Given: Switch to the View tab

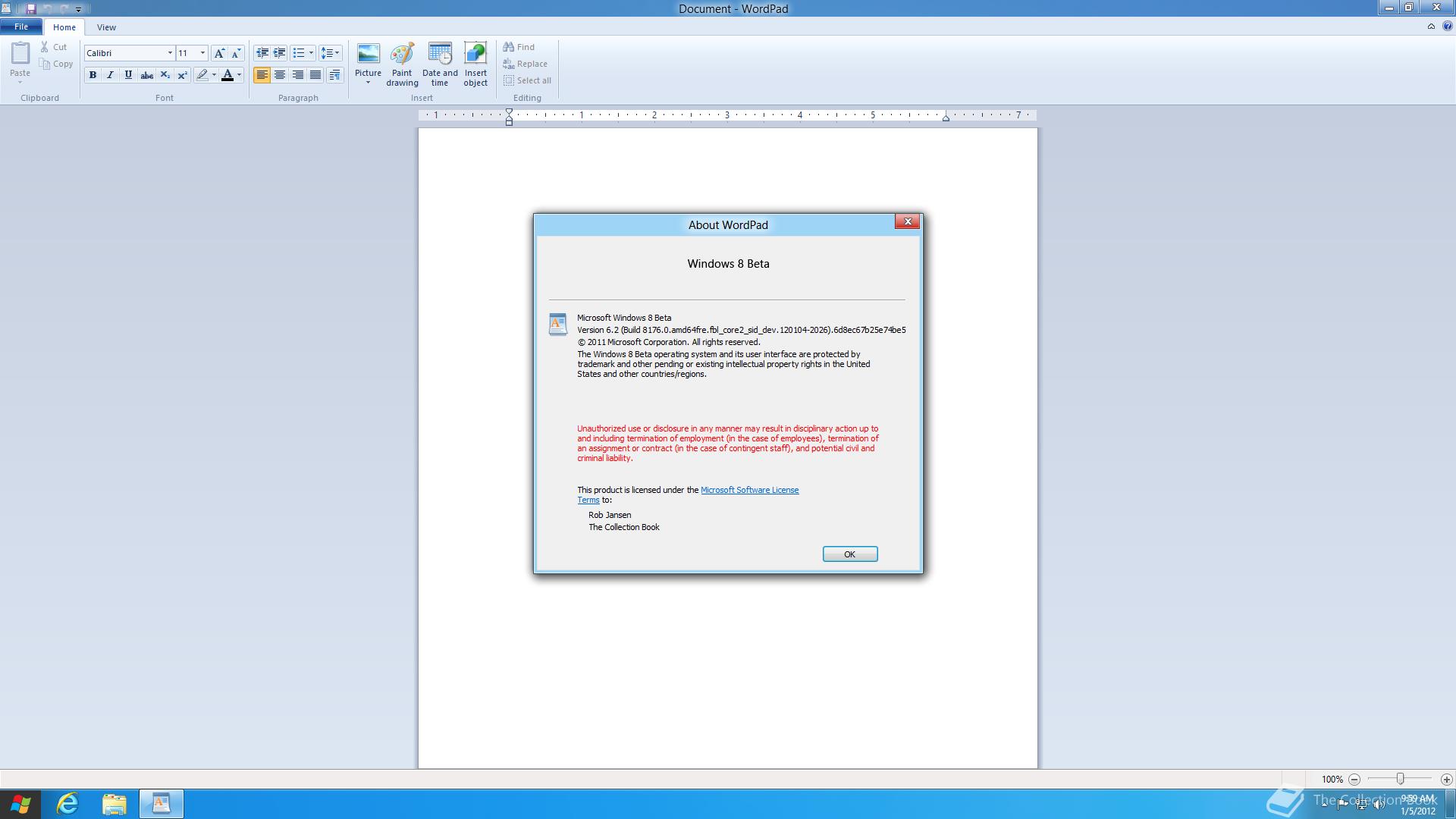Looking at the screenshot, I should coord(106,27).
